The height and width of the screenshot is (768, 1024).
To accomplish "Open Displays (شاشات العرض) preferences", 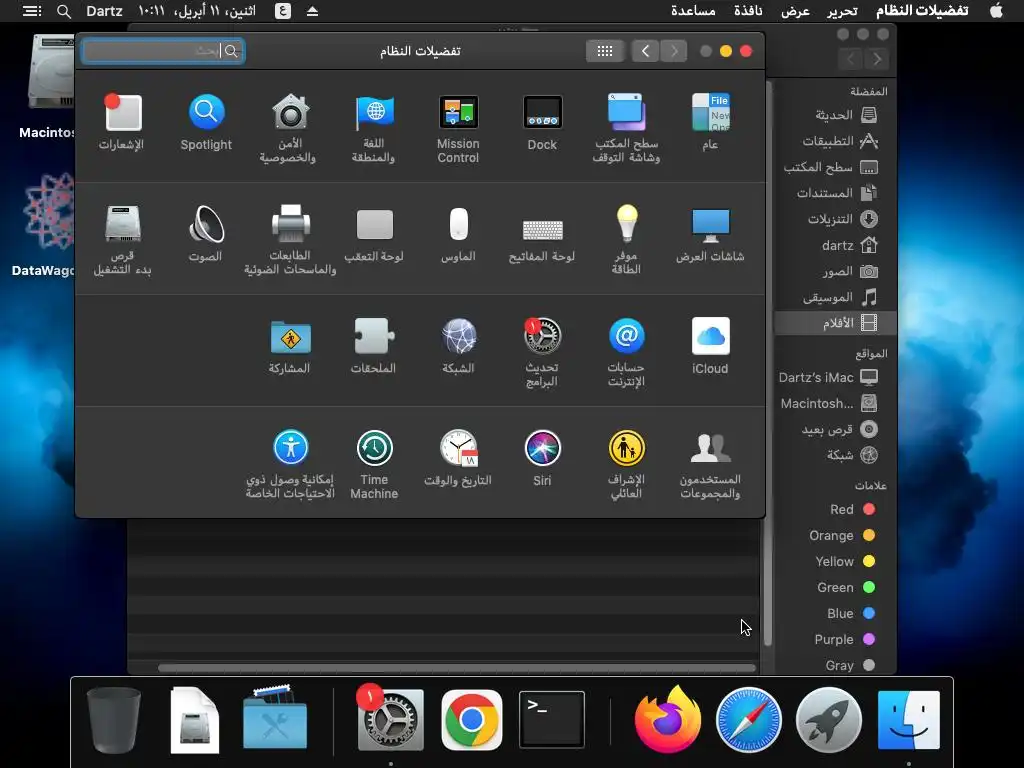I will [711, 234].
